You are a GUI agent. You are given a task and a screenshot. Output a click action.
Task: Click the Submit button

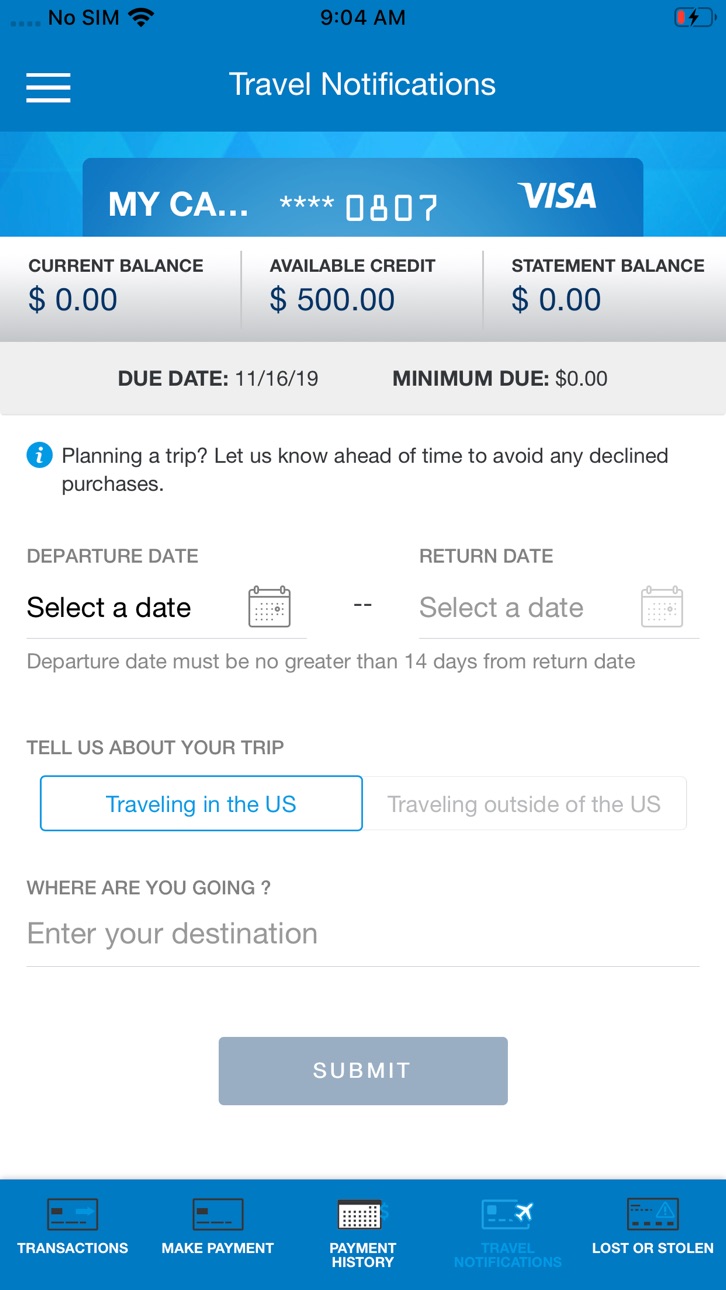pos(363,1071)
